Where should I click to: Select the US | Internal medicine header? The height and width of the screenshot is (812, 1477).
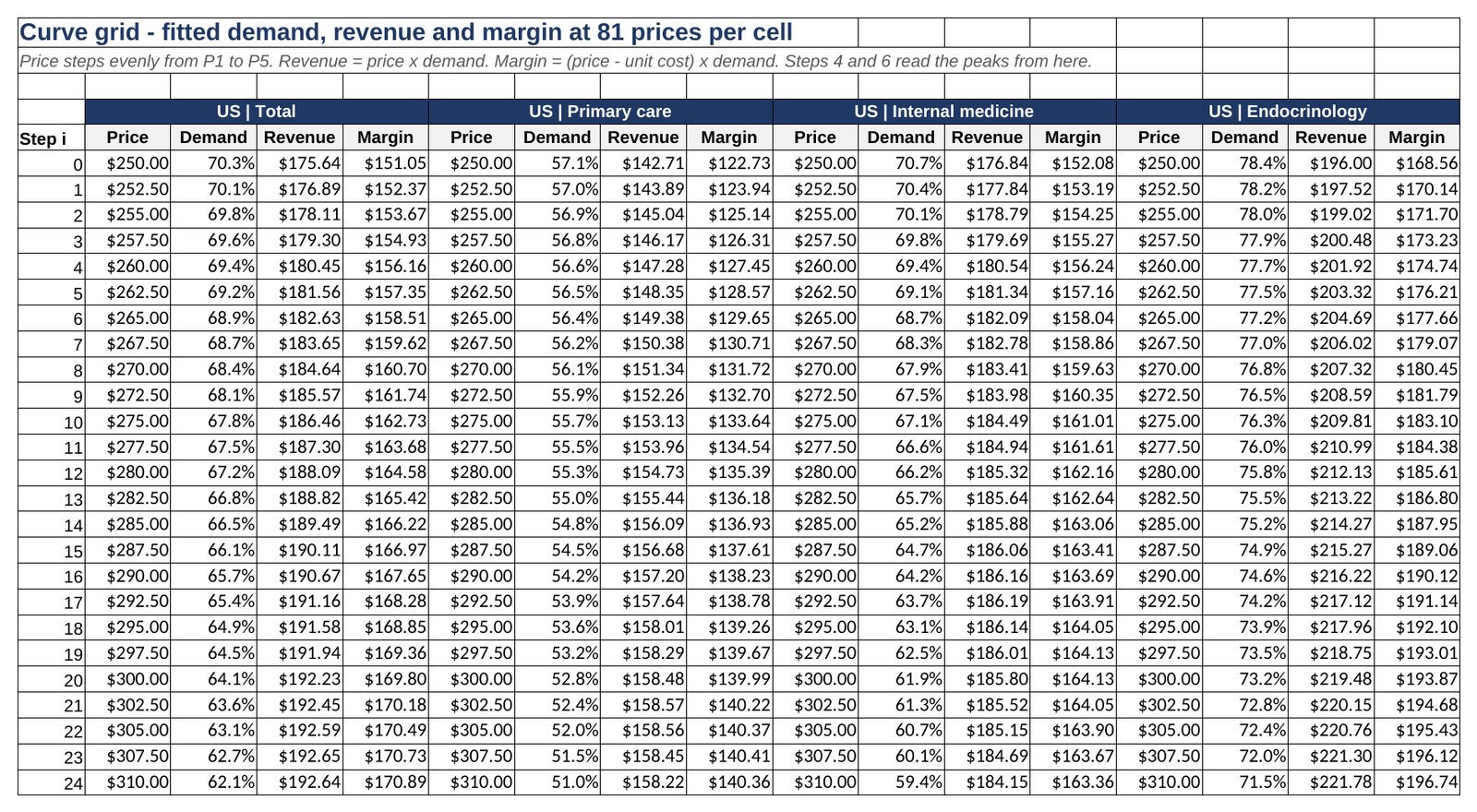click(944, 112)
